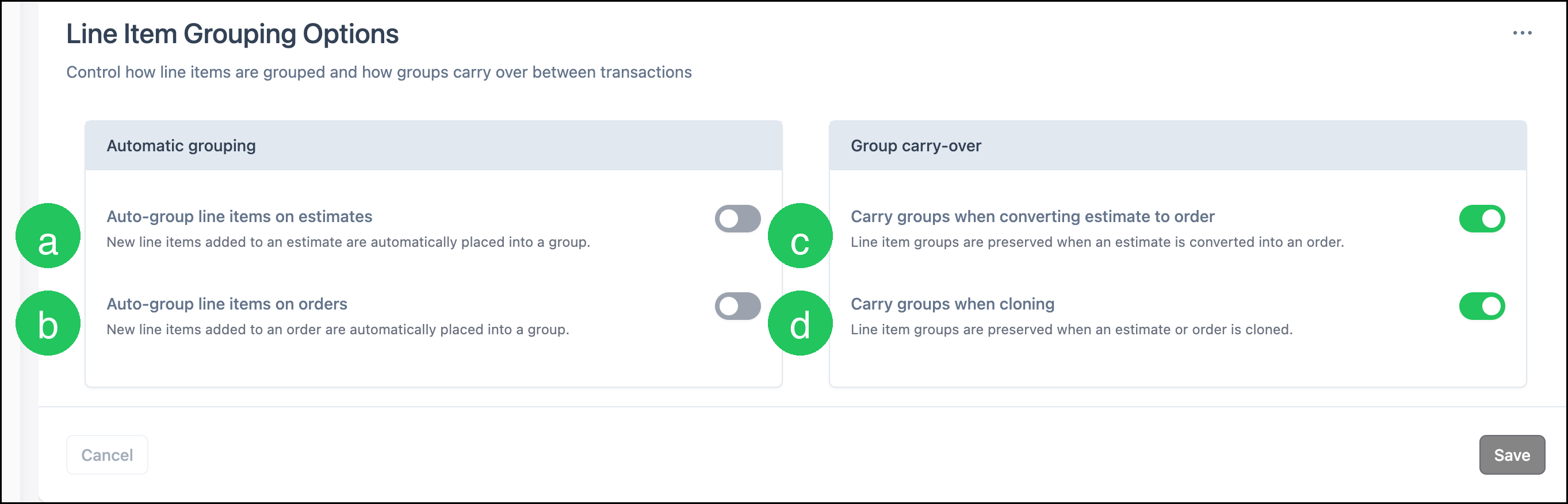Click the green circle marker labeled d
The image size is (1568, 504).
click(x=800, y=323)
